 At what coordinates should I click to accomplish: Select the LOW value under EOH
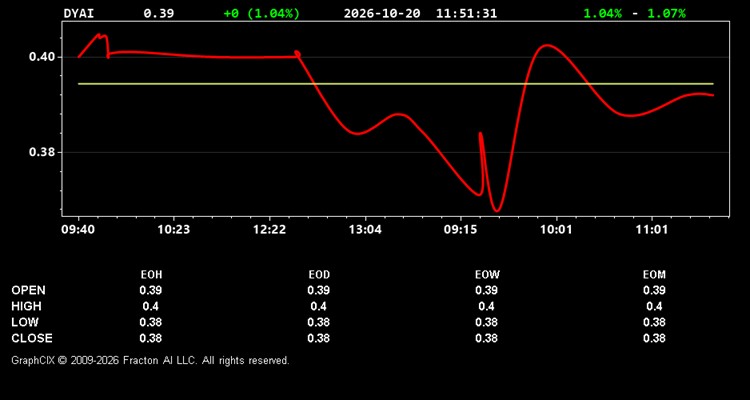[x=151, y=322]
